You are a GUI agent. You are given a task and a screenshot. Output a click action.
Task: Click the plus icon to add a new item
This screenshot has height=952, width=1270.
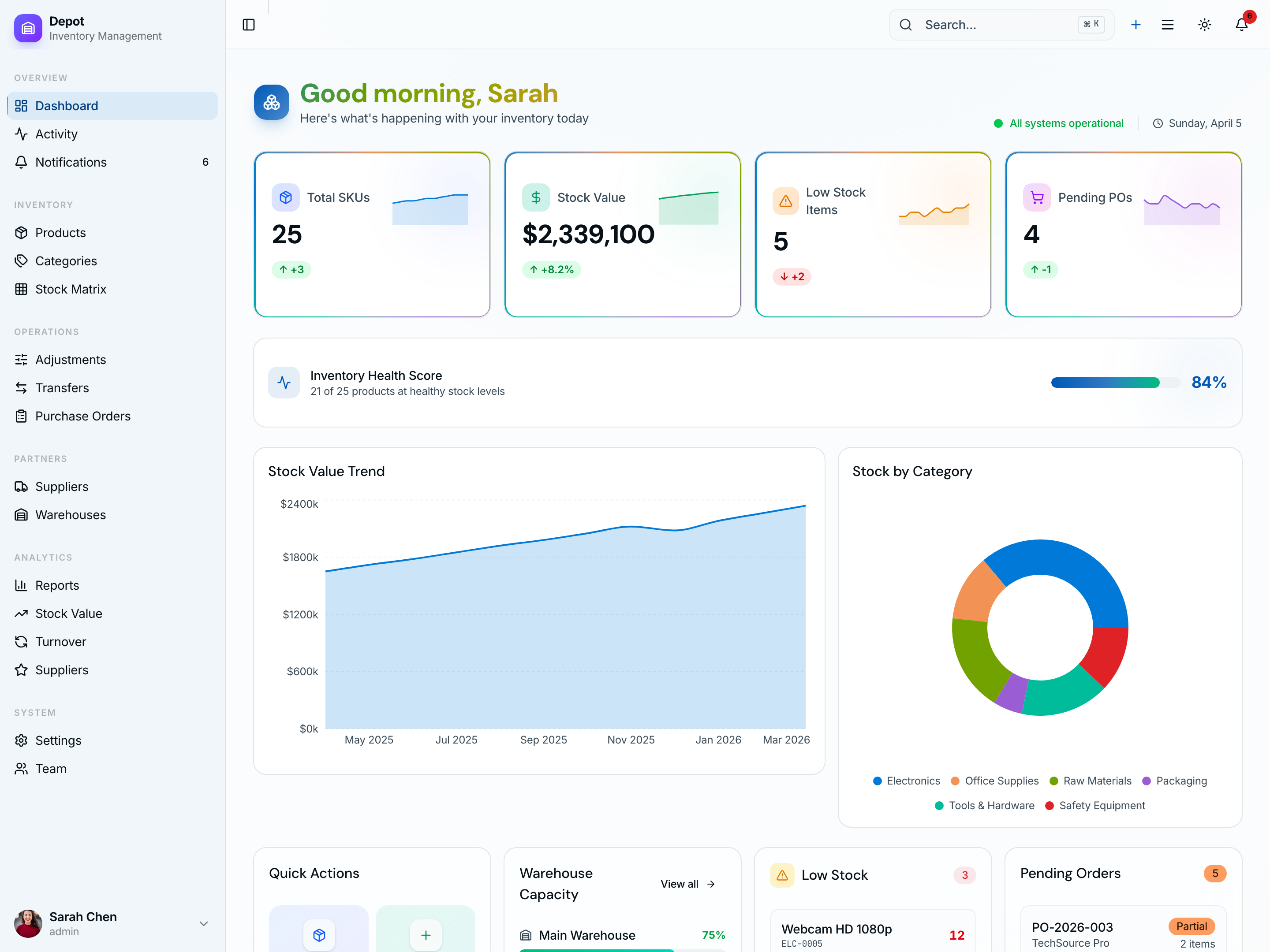[1136, 25]
